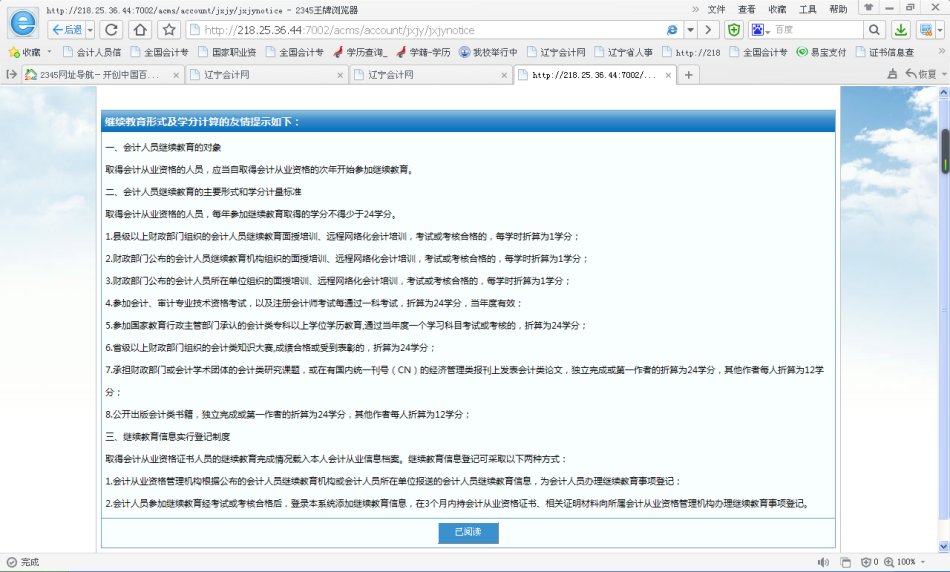Image resolution: width=950 pixels, height=572 pixels.
Task: Open the http://218 bookmark
Action: [691, 52]
